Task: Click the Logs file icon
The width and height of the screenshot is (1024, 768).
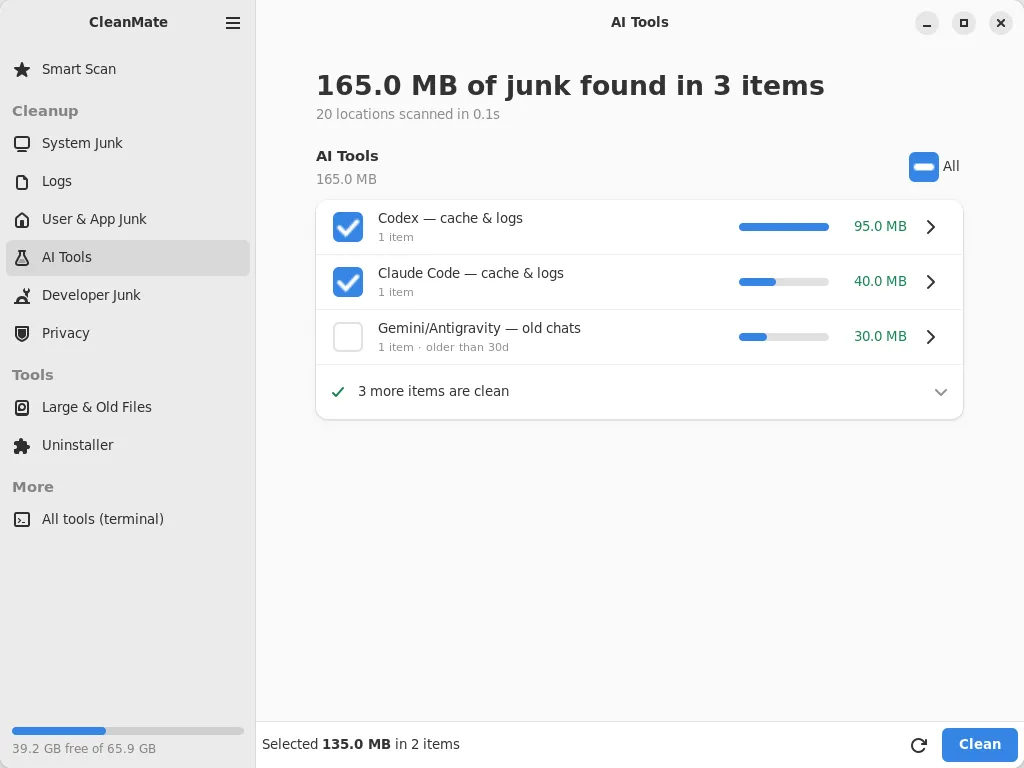Action: (22, 182)
